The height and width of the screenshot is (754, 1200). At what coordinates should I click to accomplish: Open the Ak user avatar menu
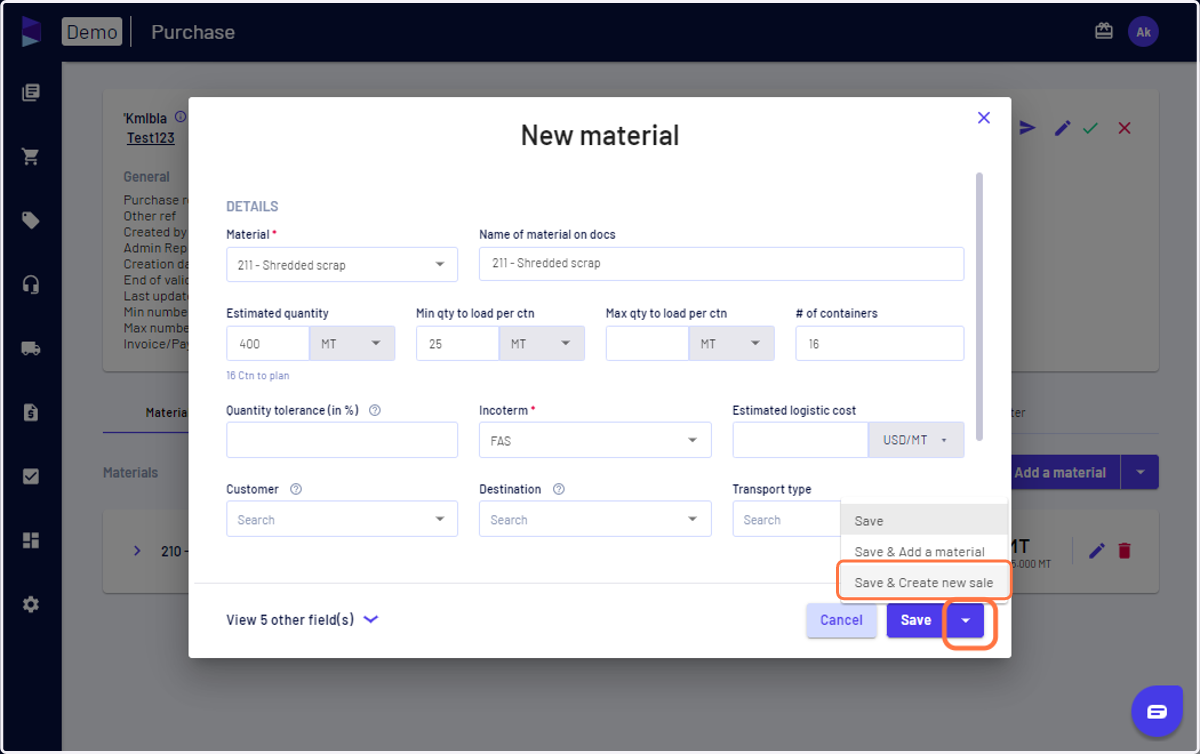(x=1144, y=32)
